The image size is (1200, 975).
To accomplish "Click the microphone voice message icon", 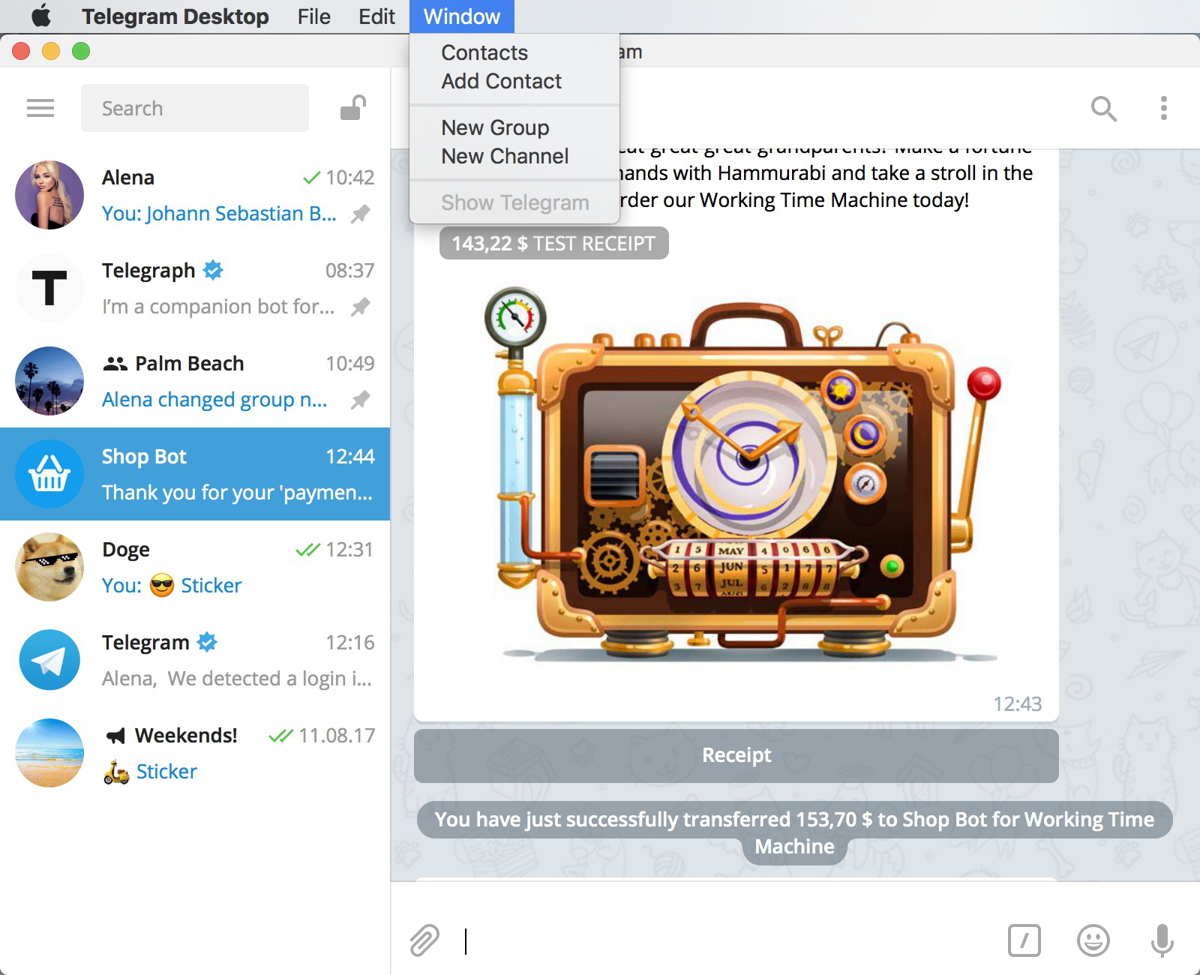I will point(1161,940).
